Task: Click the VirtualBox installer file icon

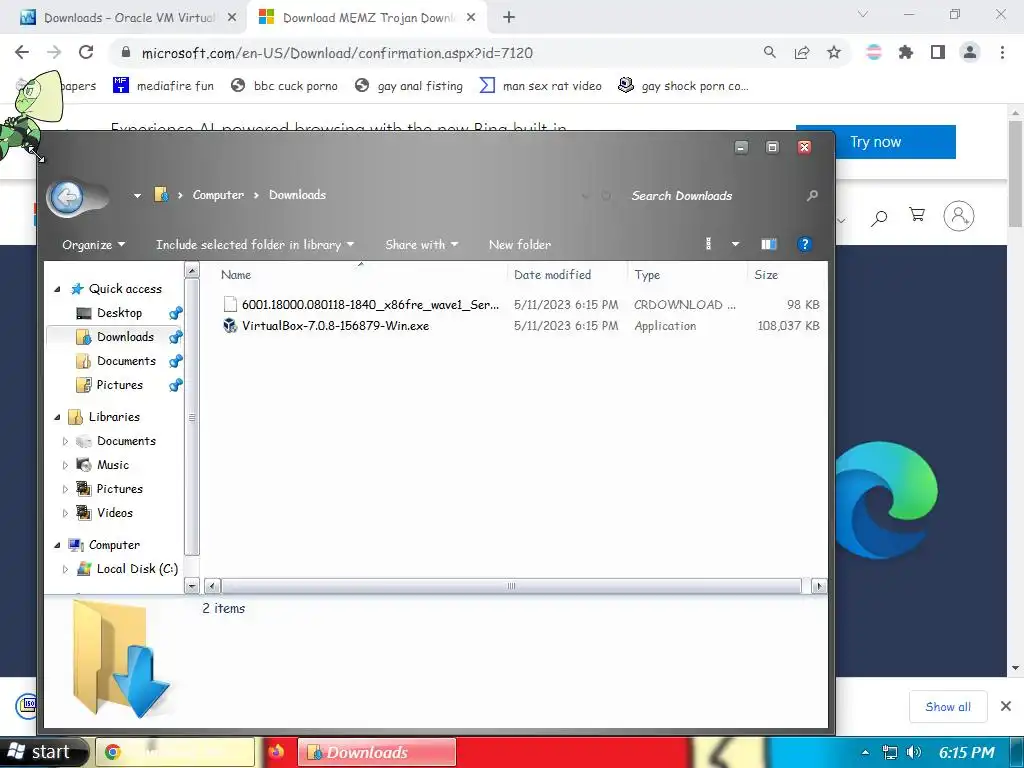Action: tap(230, 325)
